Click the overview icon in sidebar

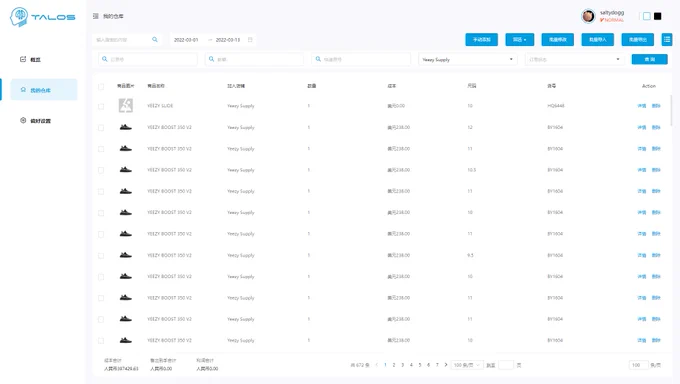click(23, 59)
